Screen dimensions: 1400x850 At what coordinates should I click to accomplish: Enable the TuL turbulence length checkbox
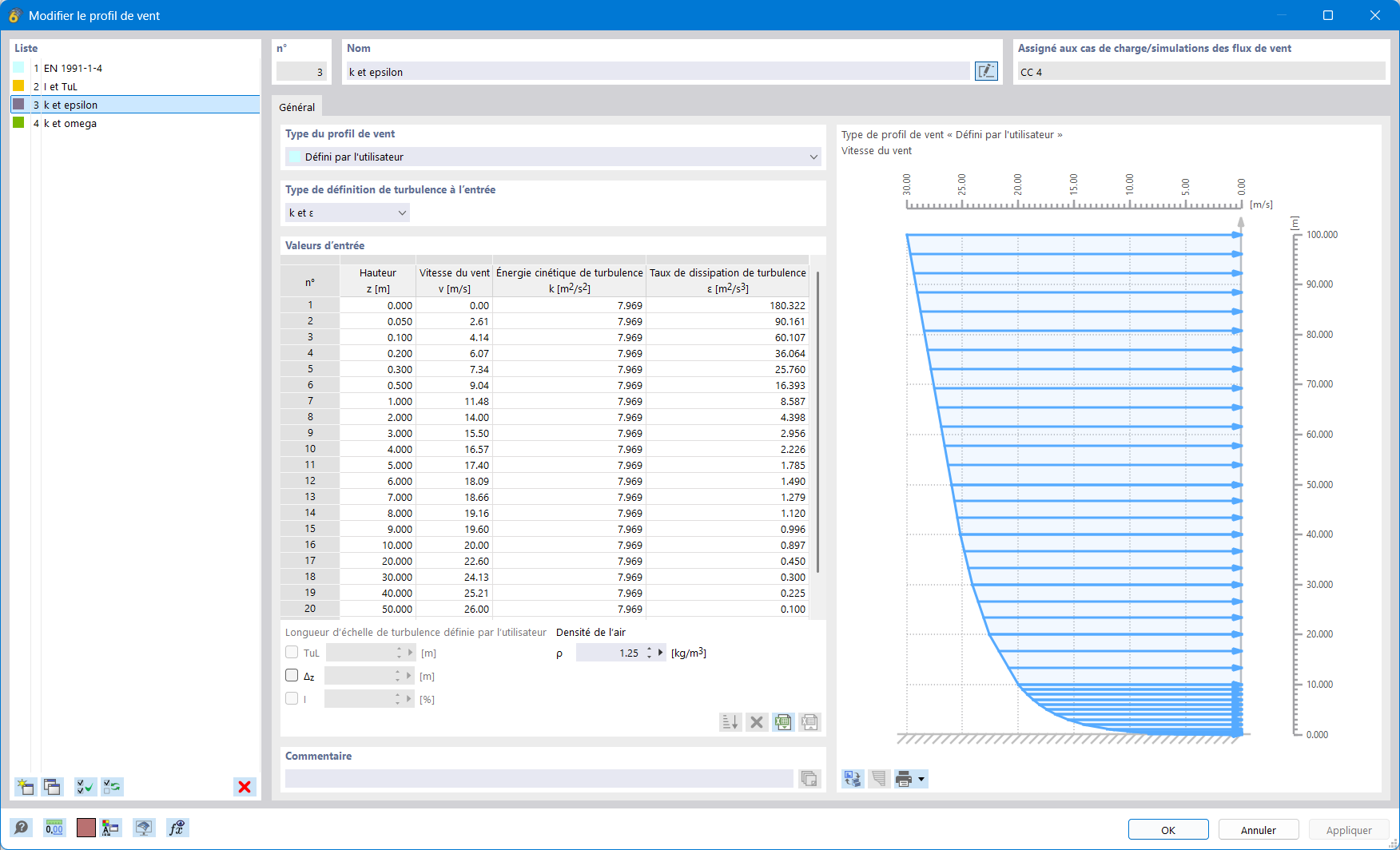[x=292, y=652]
